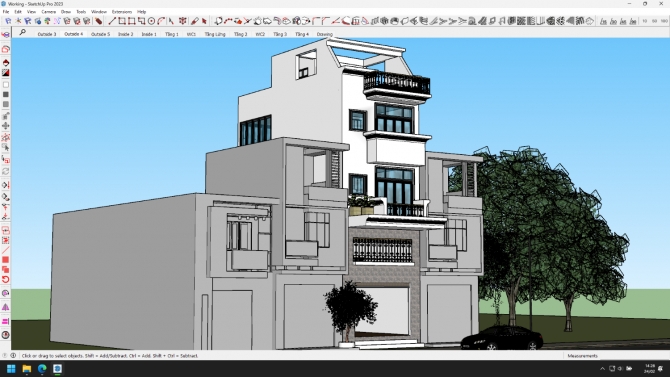Image resolution: width=670 pixels, height=377 pixels.
Task: Switch to the Inside 2 scene tab
Action: click(x=126, y=34)
